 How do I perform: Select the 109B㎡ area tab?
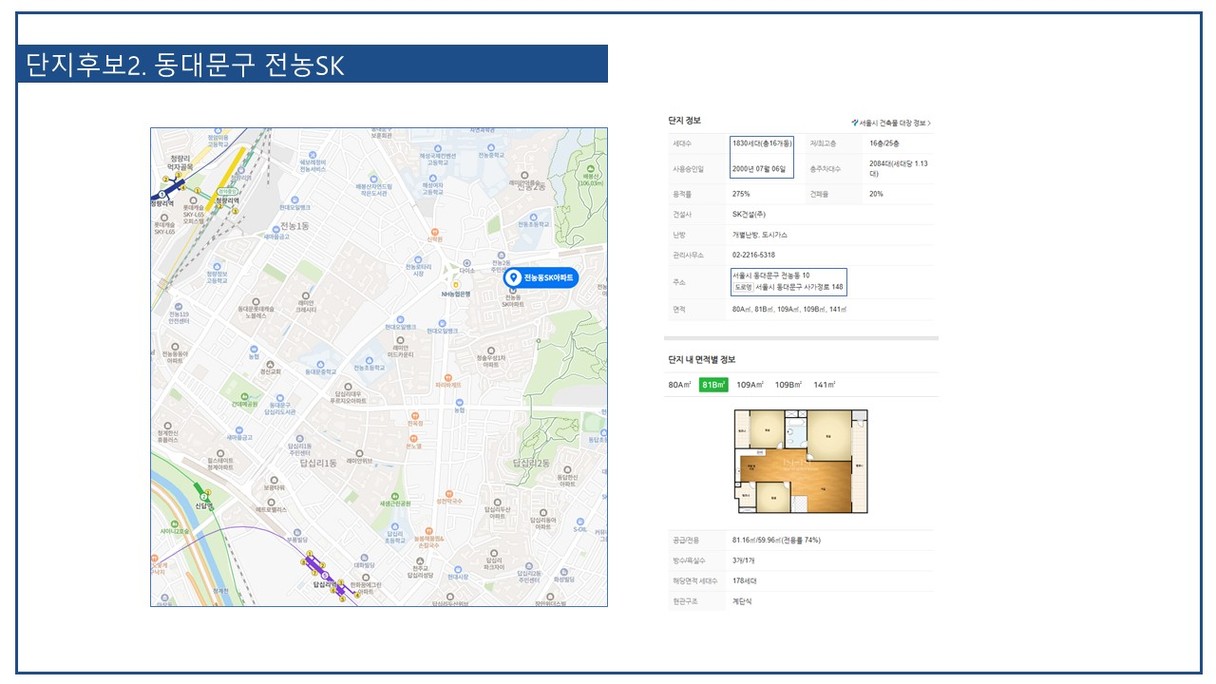(x=789, y=385)
